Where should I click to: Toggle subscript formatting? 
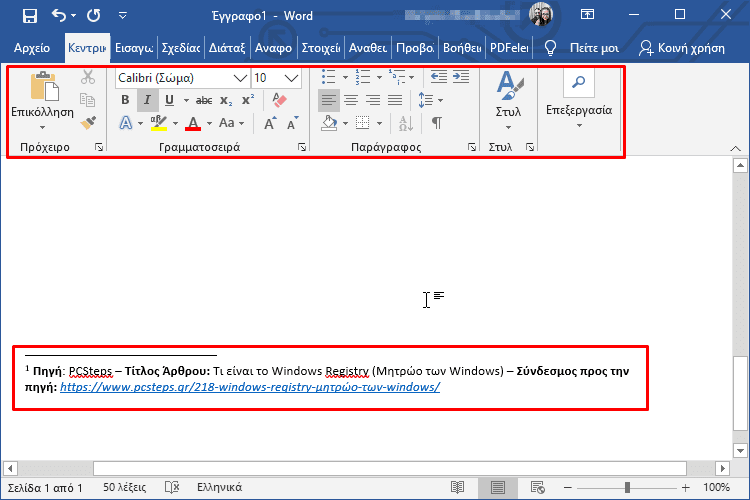(226, 100)
